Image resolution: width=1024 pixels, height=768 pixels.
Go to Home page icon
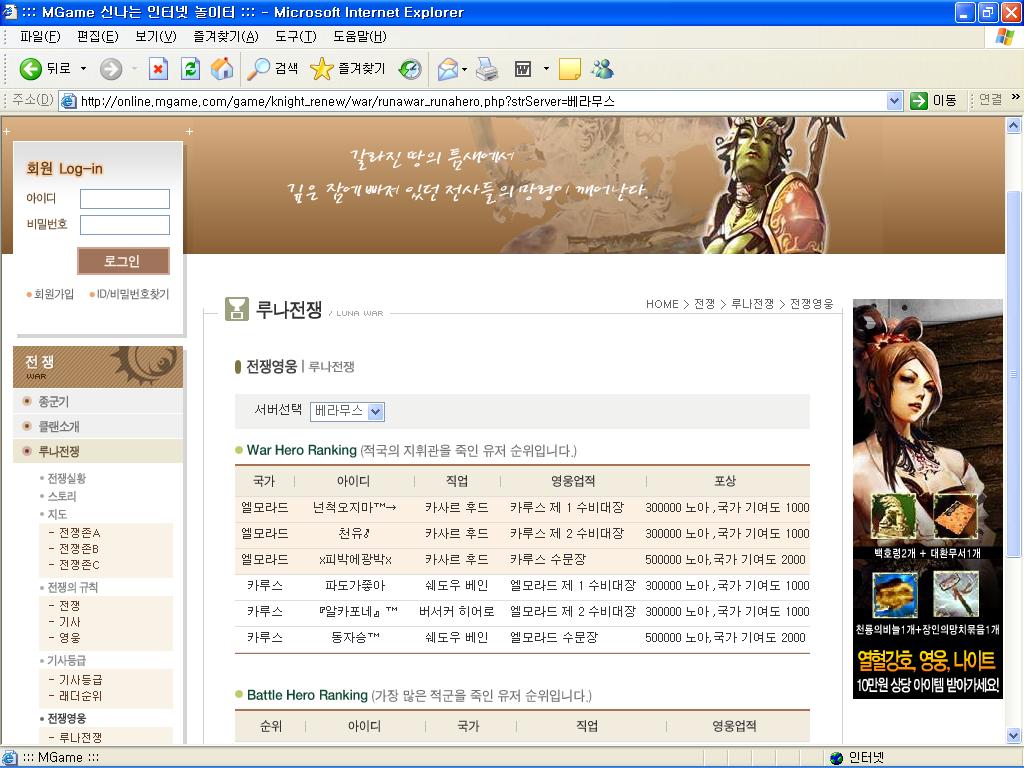pos(222,69)
